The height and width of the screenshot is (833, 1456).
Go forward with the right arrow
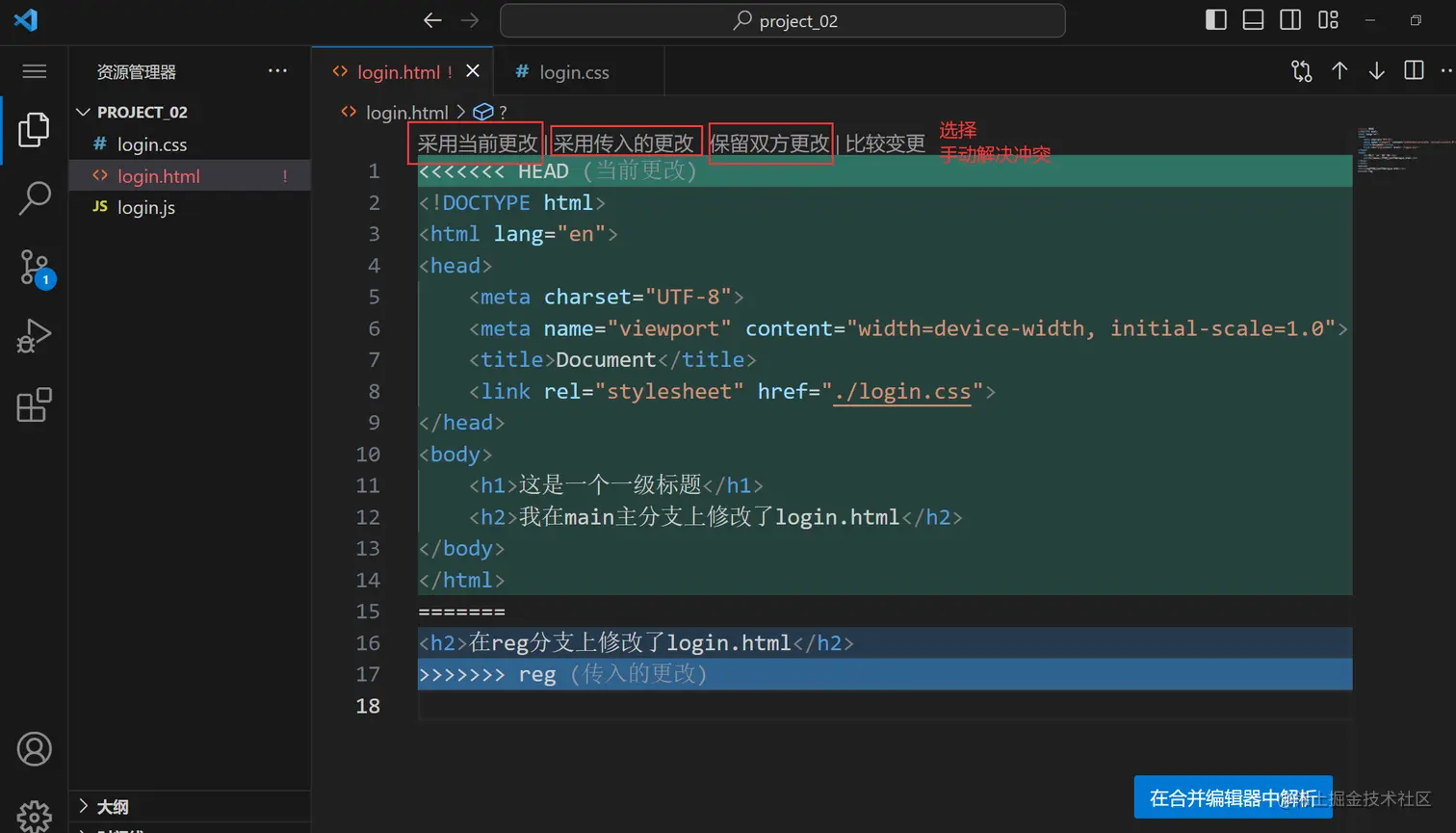point(469,20)
